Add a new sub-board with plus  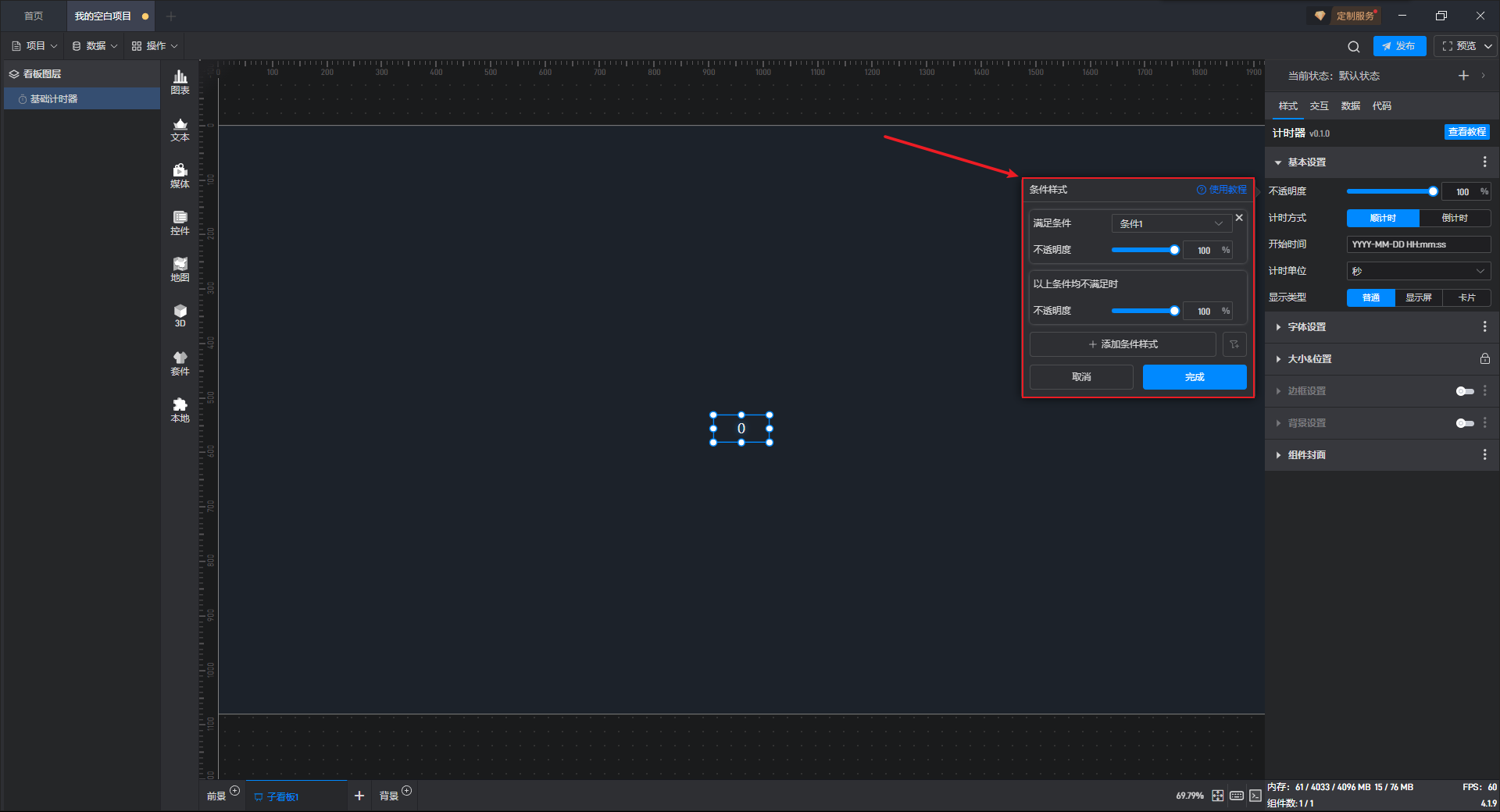point(359,796)
